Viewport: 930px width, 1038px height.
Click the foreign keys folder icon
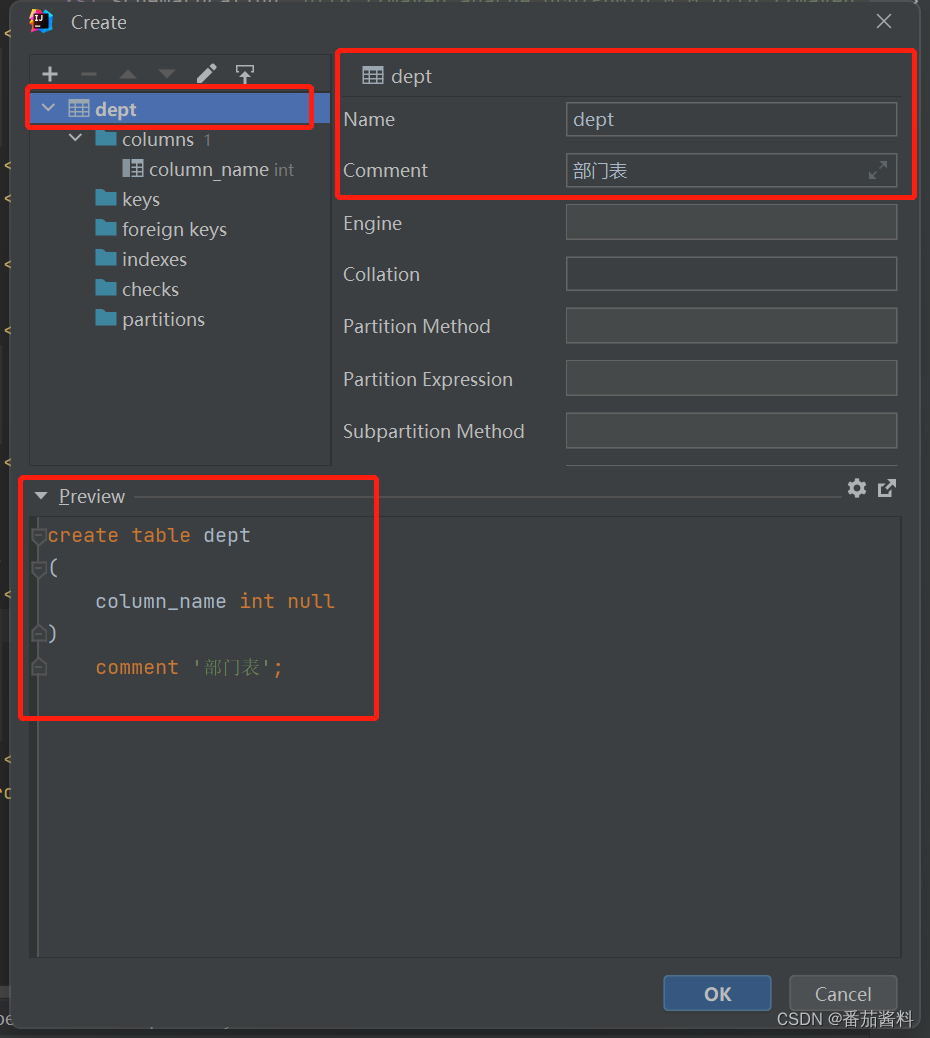pos(106,228)
